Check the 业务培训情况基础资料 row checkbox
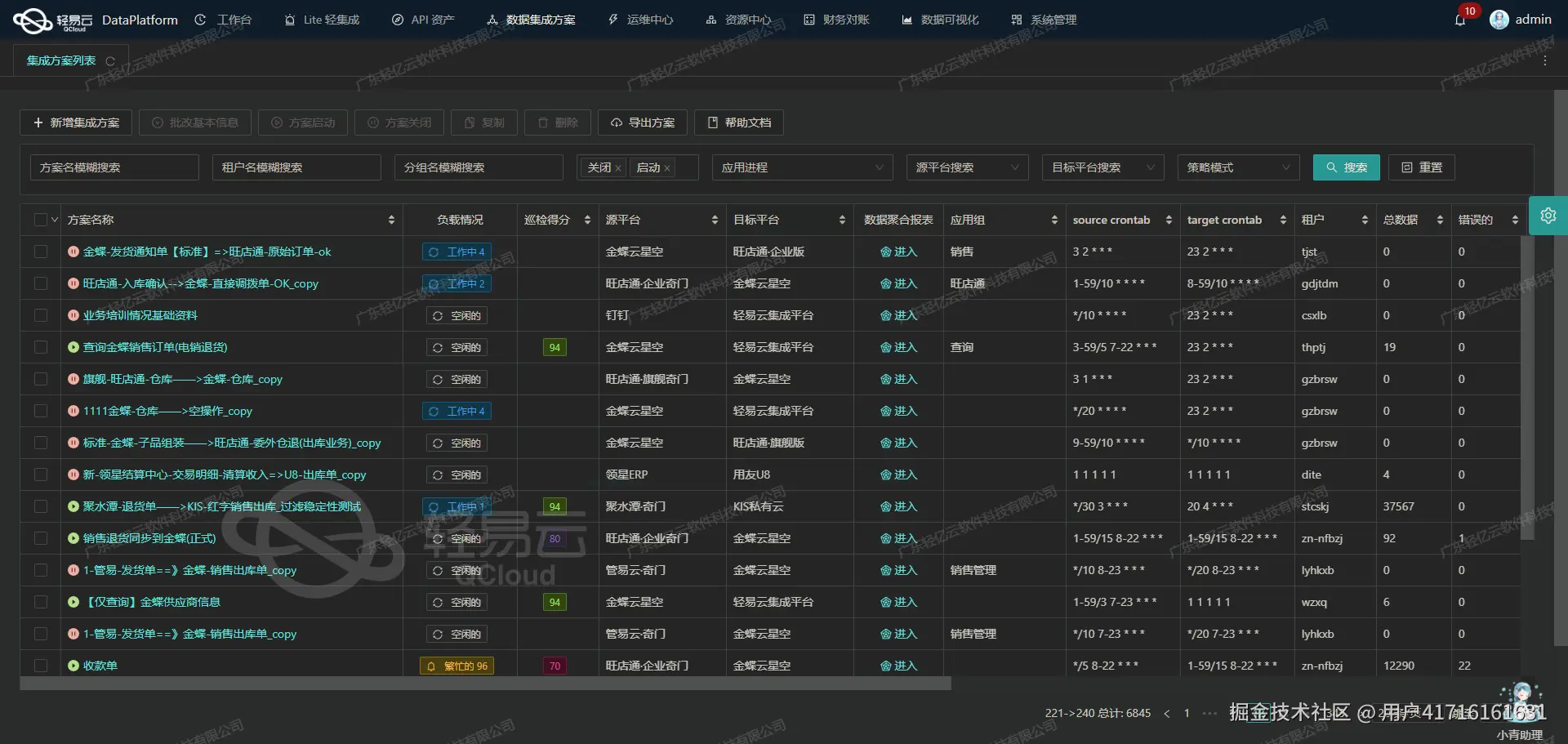 click(41, 315)
